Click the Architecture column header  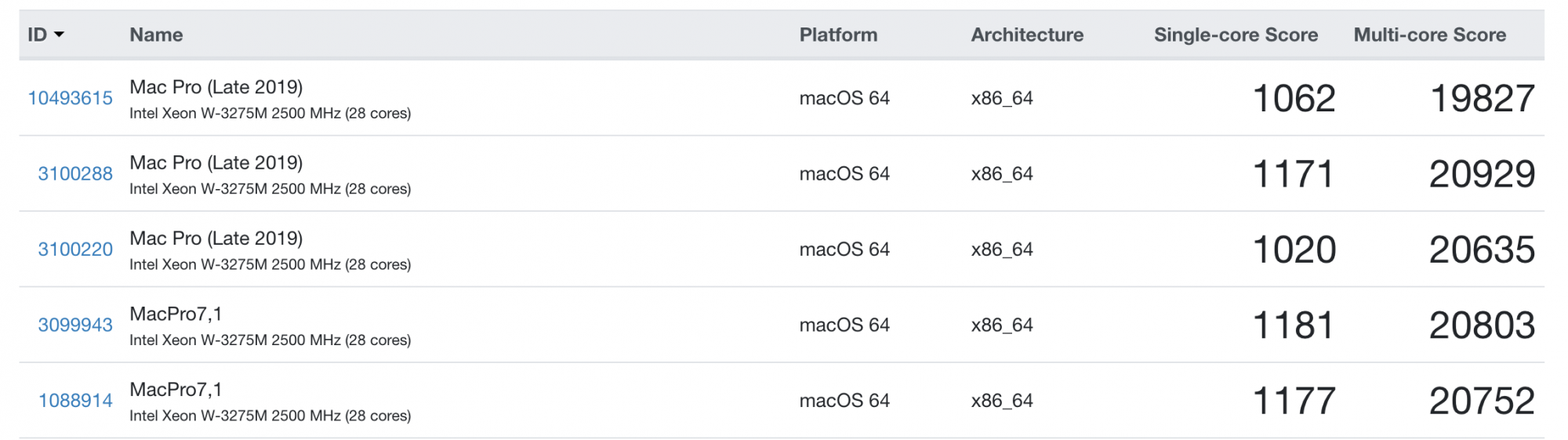[x=1027, y=35]
